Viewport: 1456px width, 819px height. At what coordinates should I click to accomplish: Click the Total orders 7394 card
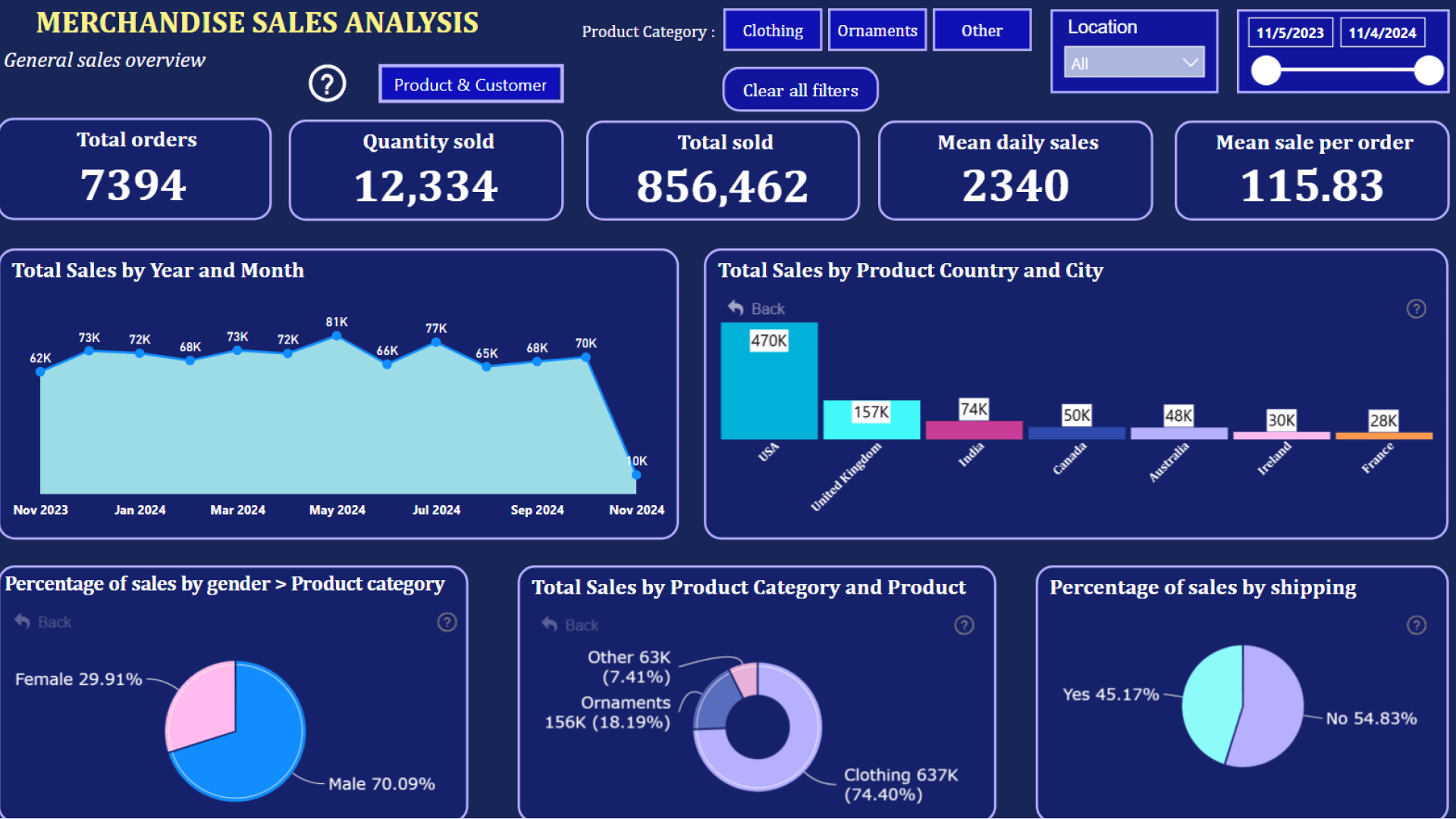click(135, 169)
